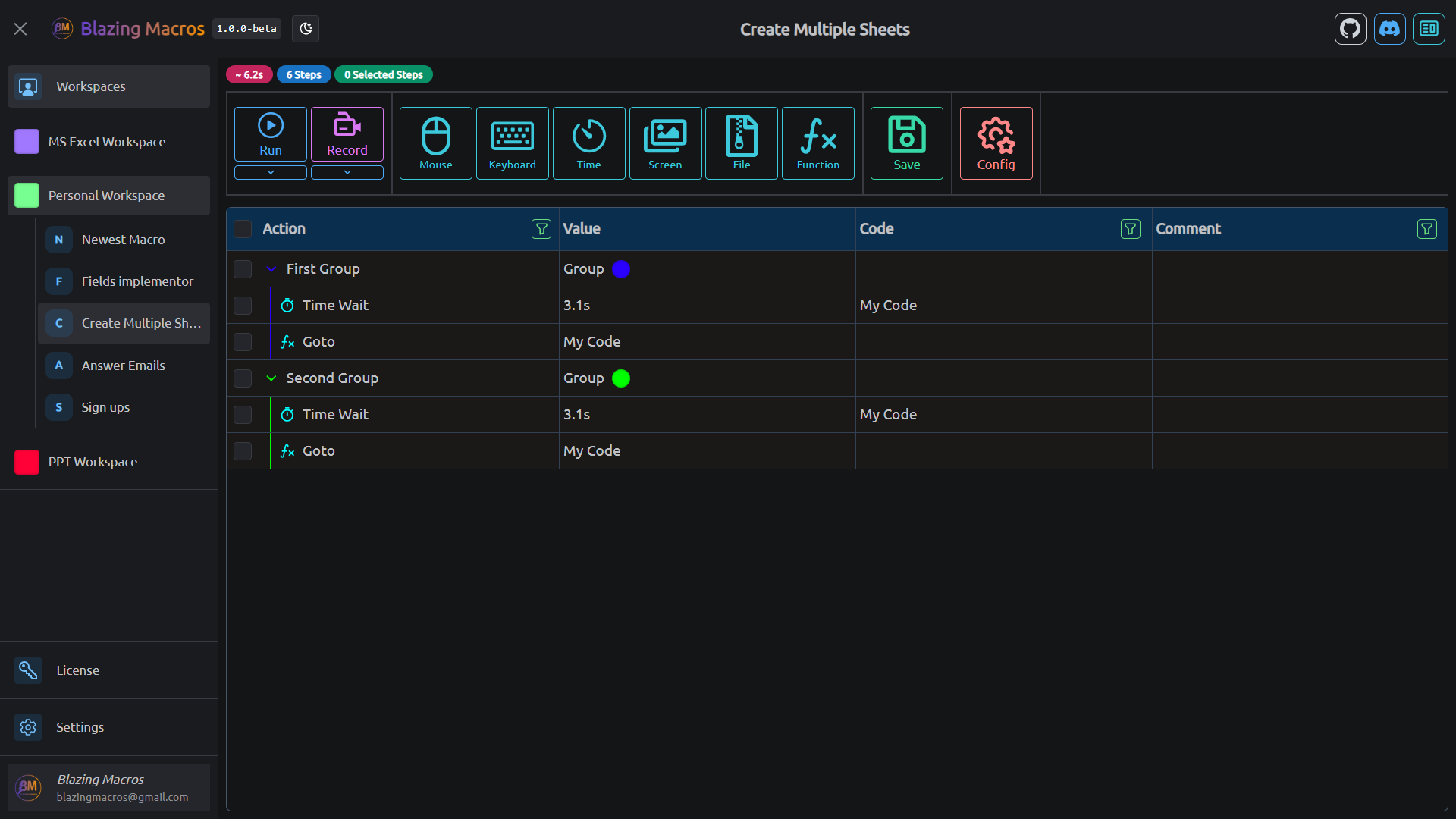Click fx icon in Second Group Goto
The height and width of the screenshot is (819, 1456).
[x=287, y=451]
